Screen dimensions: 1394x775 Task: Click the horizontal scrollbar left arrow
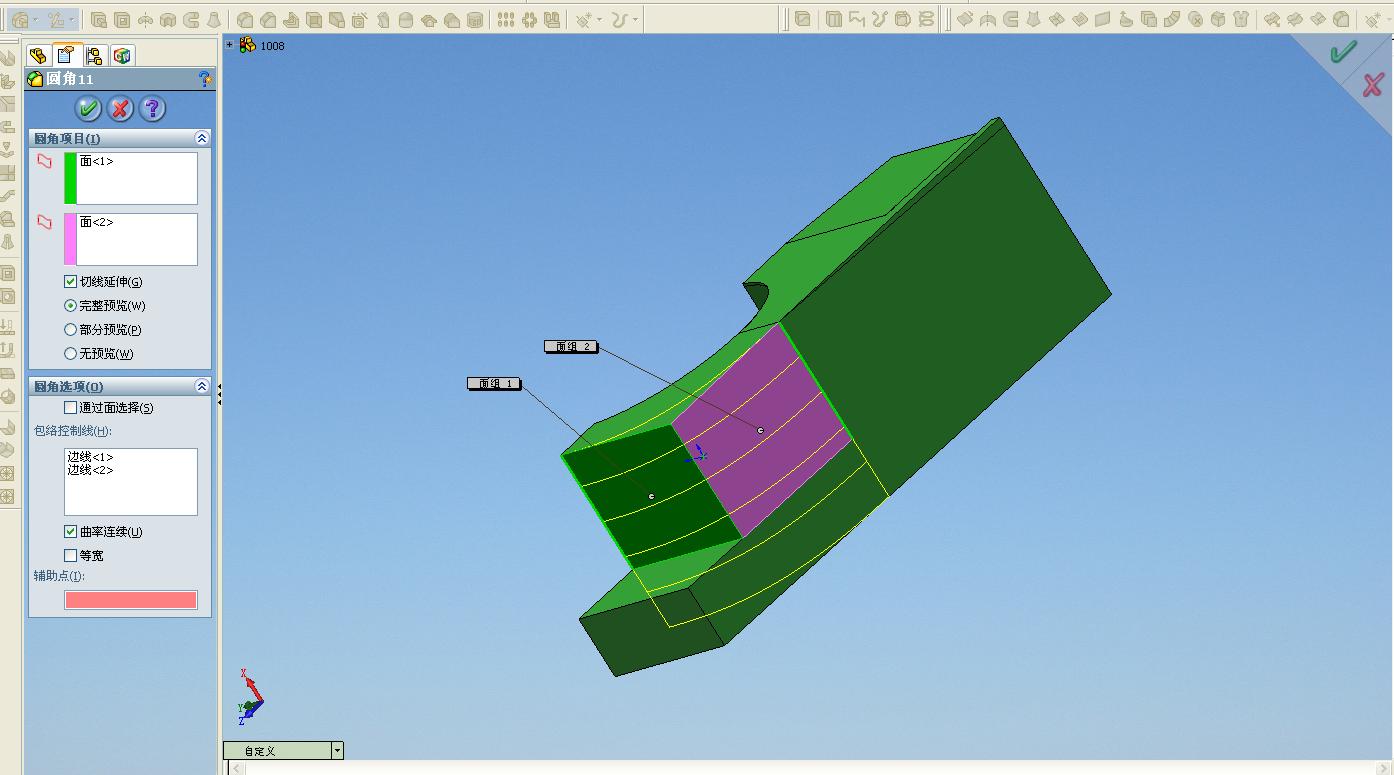pyautogui.click(x=237, y=768)
